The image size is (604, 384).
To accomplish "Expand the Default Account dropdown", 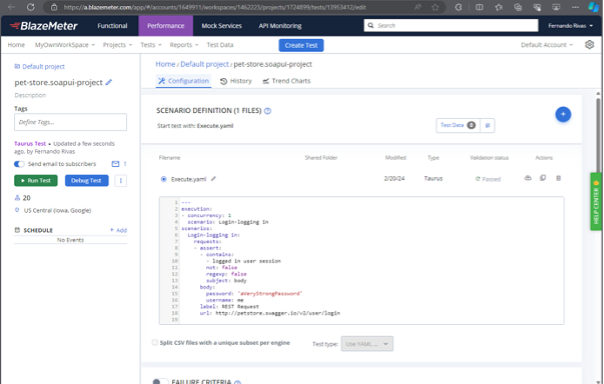I will 547,45.
